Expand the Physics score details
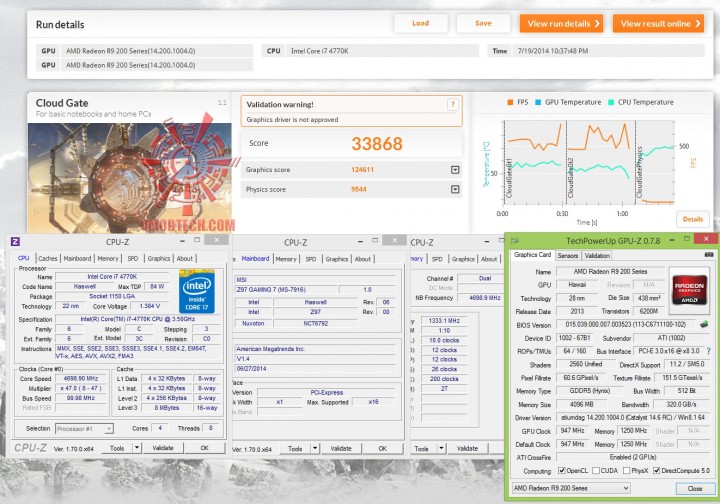 pyautogui.click(x=455, y=189)
